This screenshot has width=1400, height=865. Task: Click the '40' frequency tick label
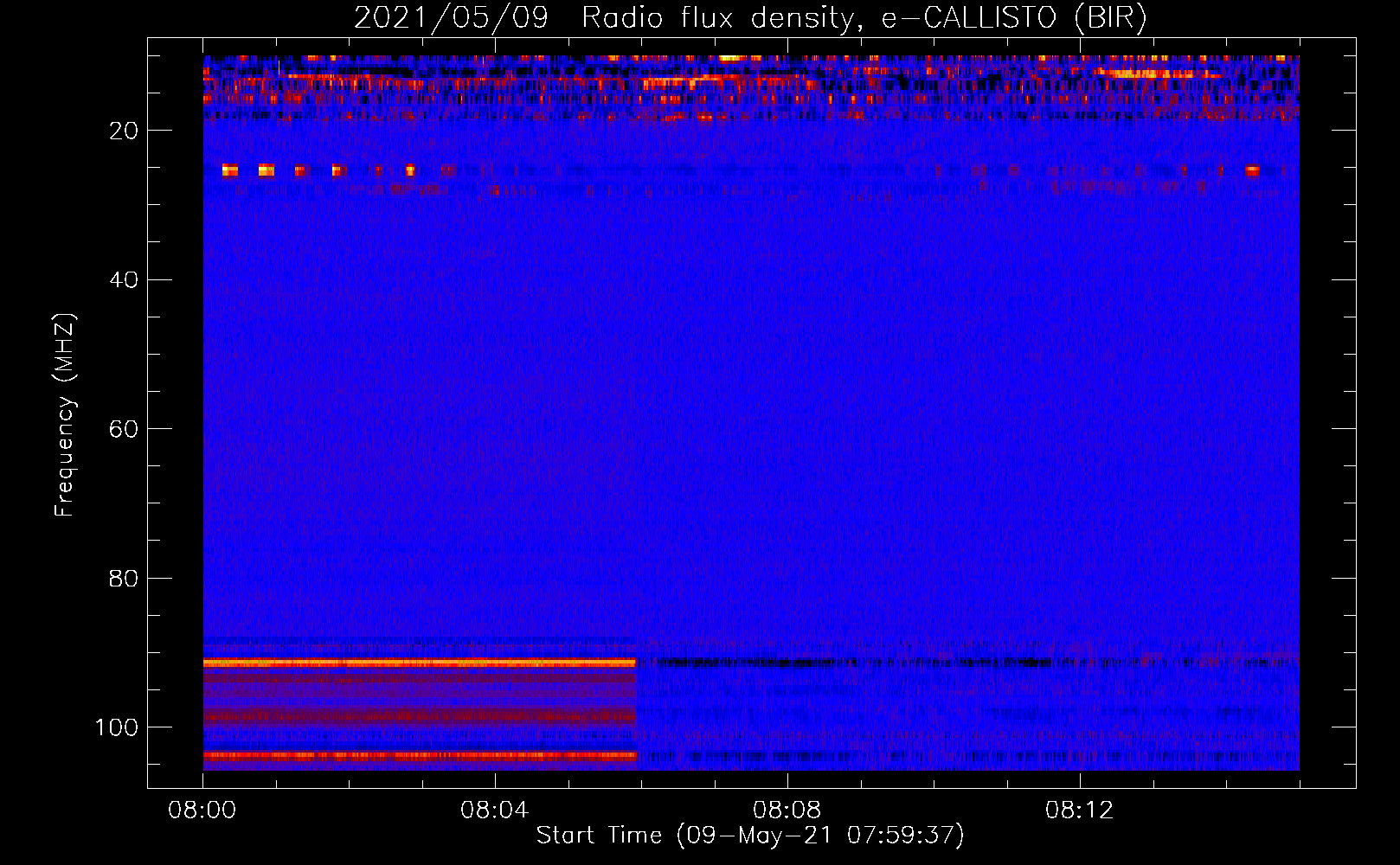124,280
